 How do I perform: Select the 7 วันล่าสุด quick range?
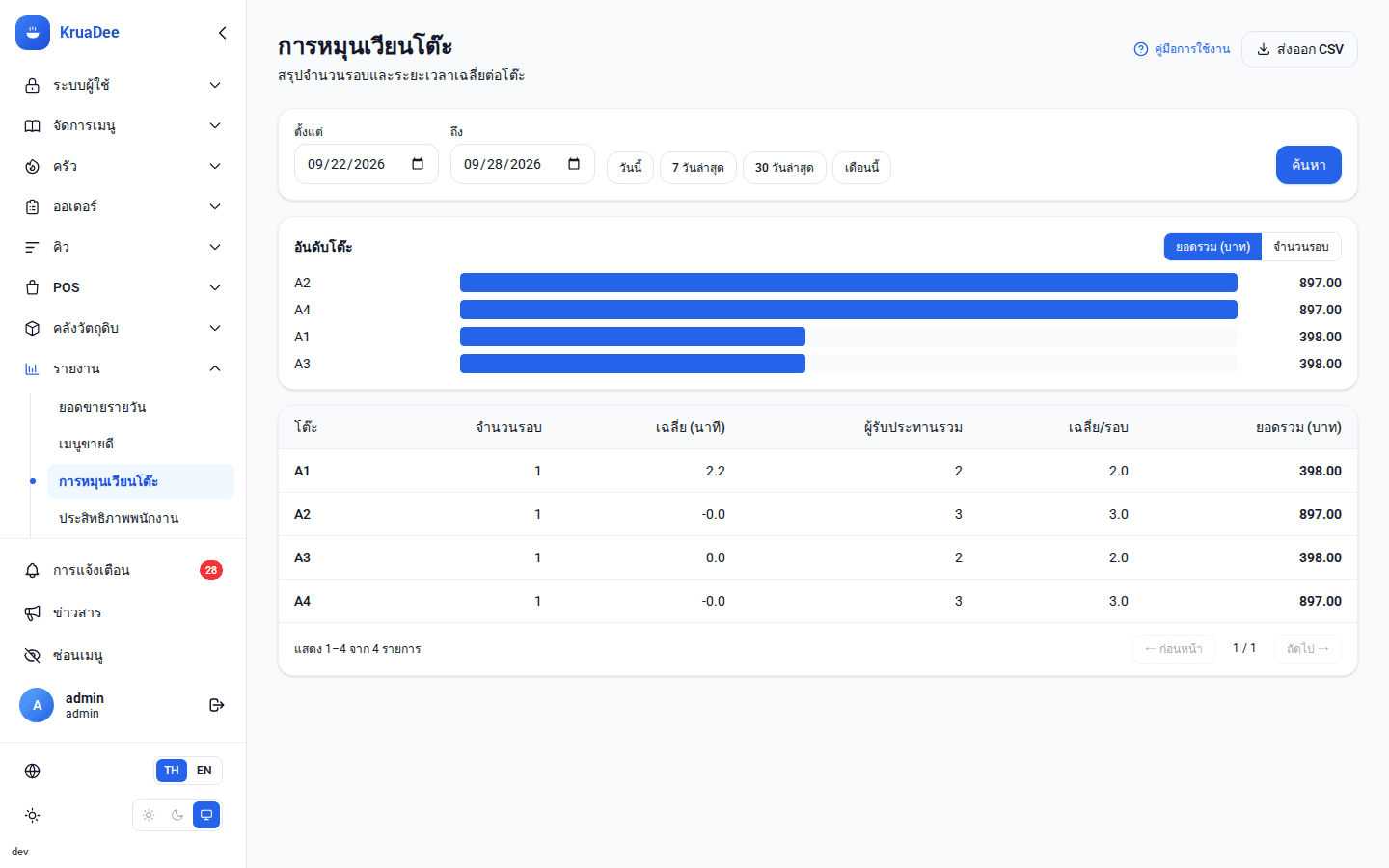pyautogui.click(x=698, y=168)
